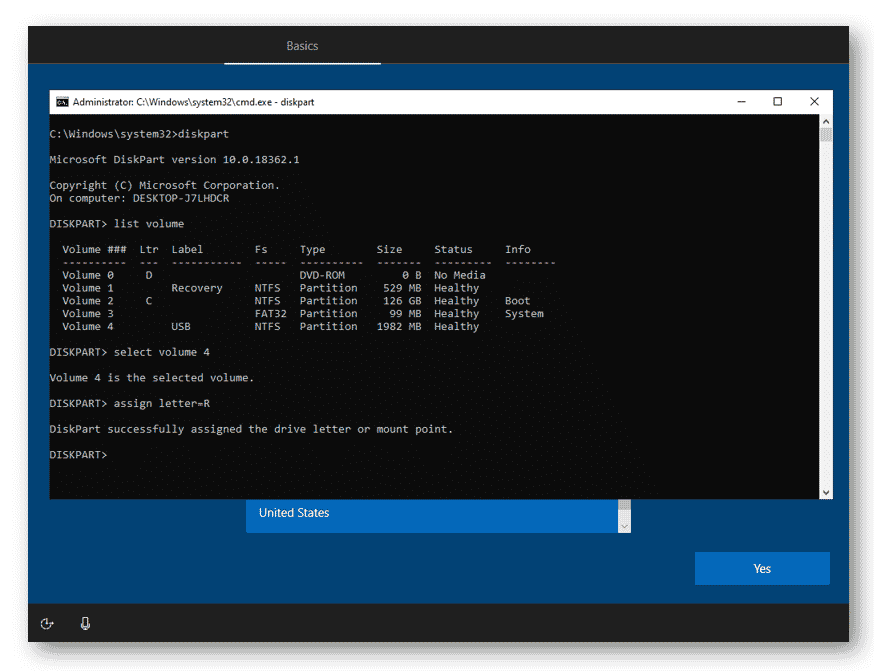Click the console scrollbar down arrow
The width and height of the screenshot is (874, 671).
[826, 493]
